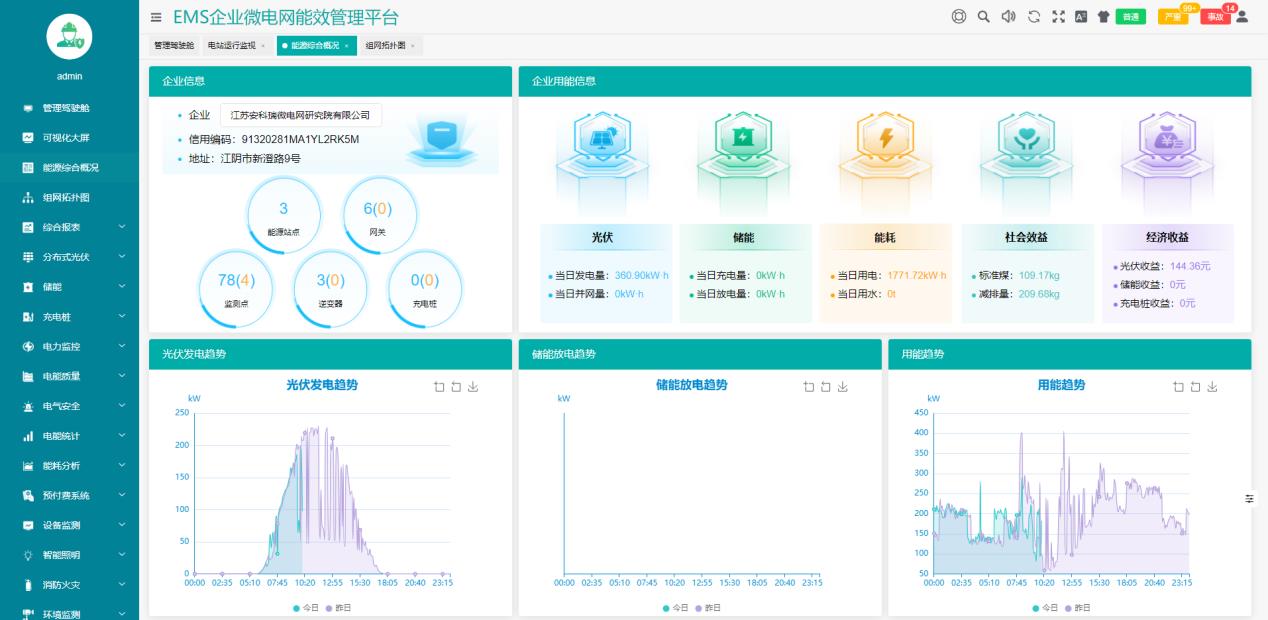
Task: Toggle the 今日 legend in 光伏发电趋势 chart
Action: (308, 608)
